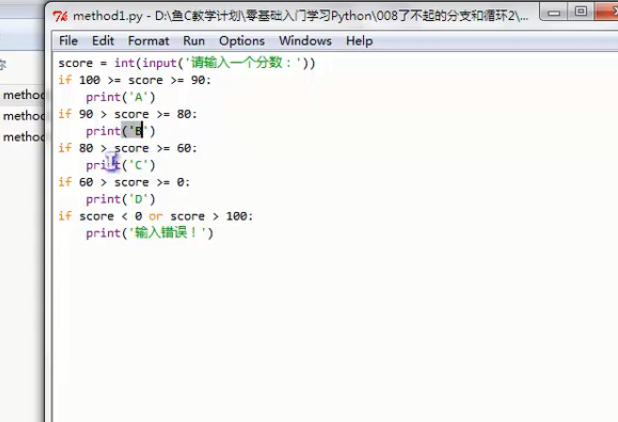Click the print('输入错误！') line
The image size is (618, 422).
point(150,233)
